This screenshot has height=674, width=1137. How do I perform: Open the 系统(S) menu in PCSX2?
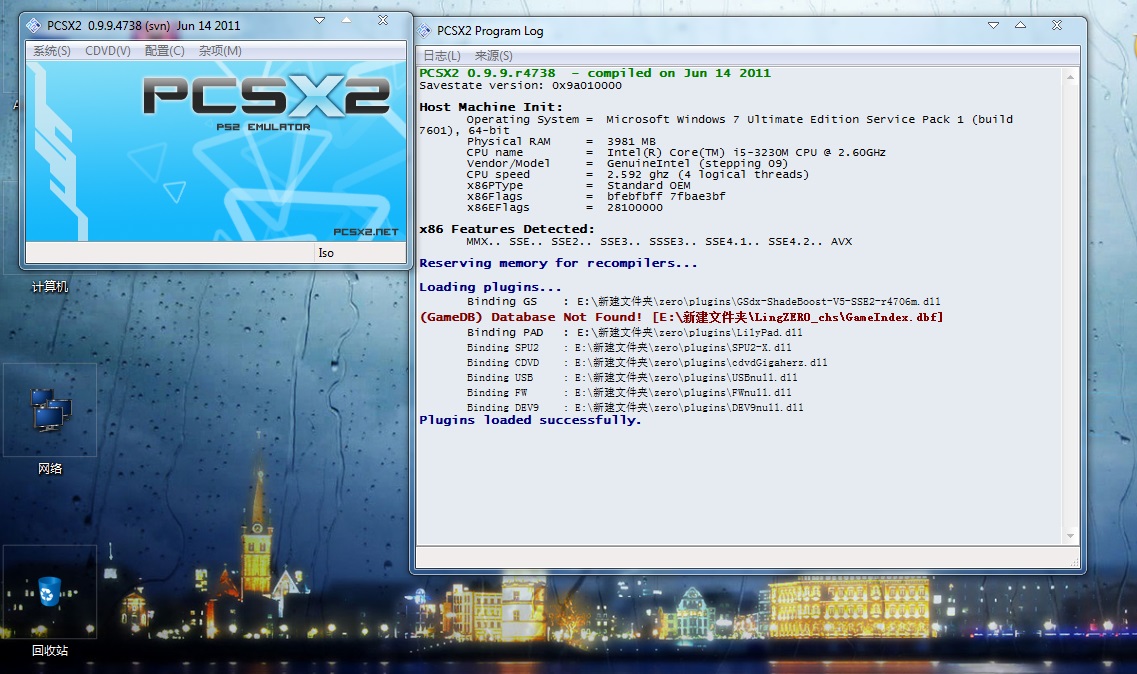coord(52,51)
